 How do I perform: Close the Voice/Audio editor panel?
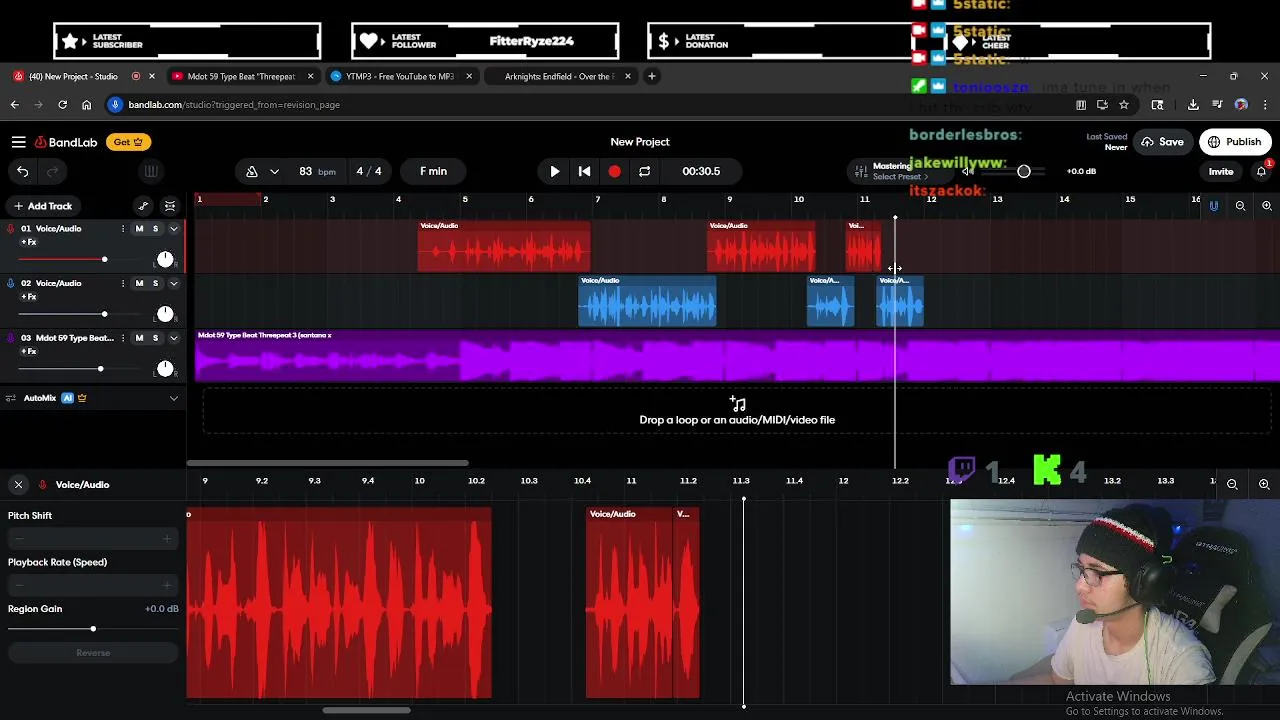pyautogui.click(x=18, y=485)
